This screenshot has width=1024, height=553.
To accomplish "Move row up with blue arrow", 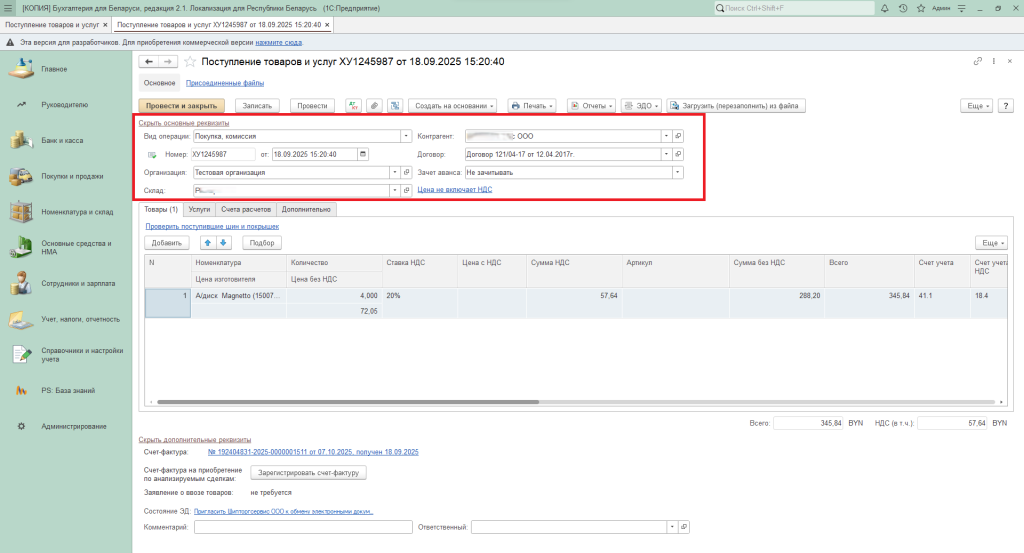I will (x=209, y=243).
